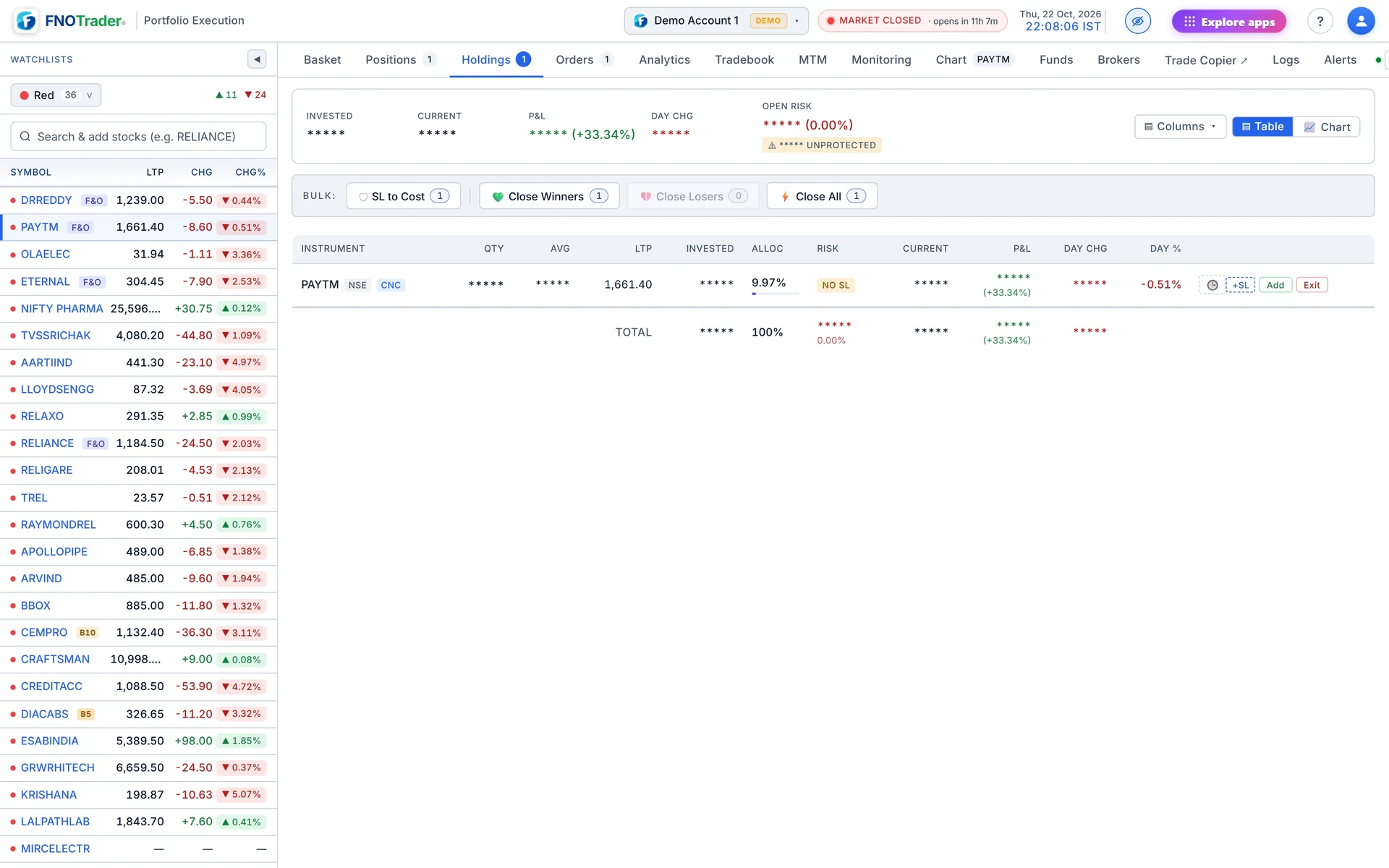Select NIFTY PHARMA in the watchlist
This screenshot has width=1389, height=868.
click(x=138, y=308)
